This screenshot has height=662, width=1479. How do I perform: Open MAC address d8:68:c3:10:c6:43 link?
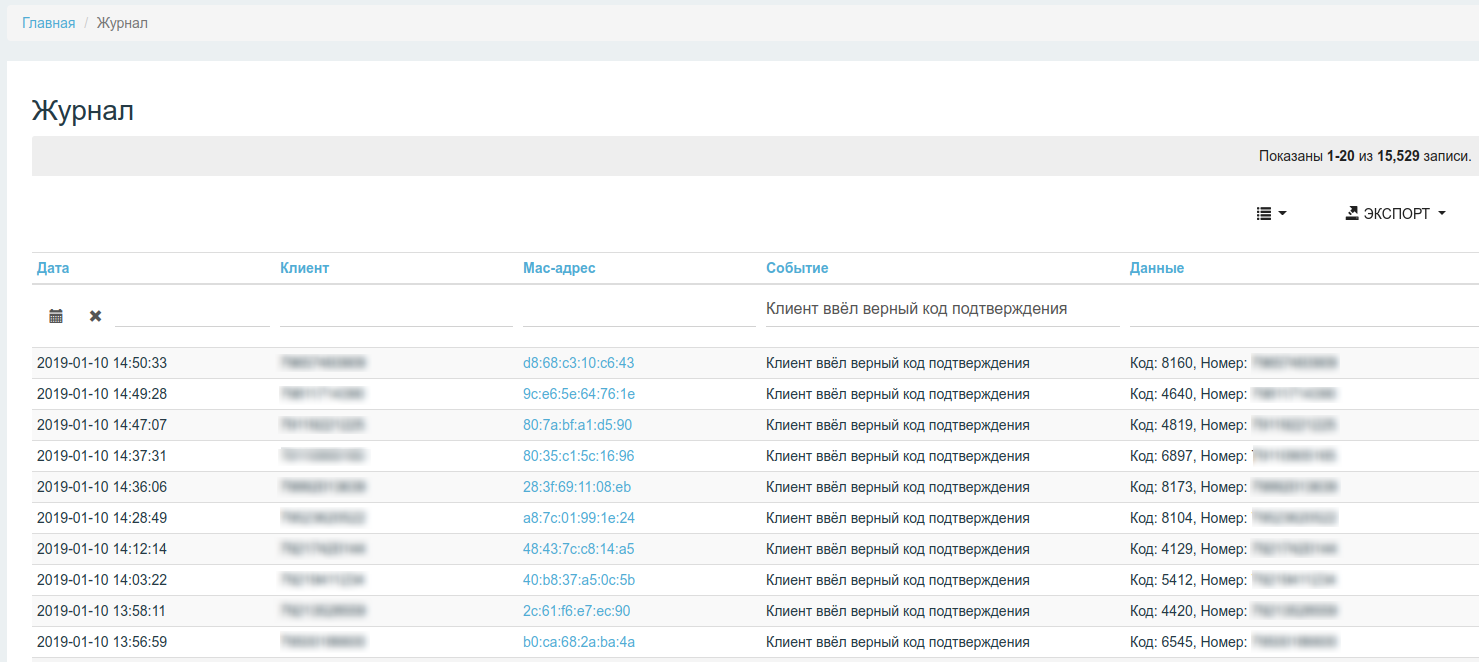(x=578, y=363)
